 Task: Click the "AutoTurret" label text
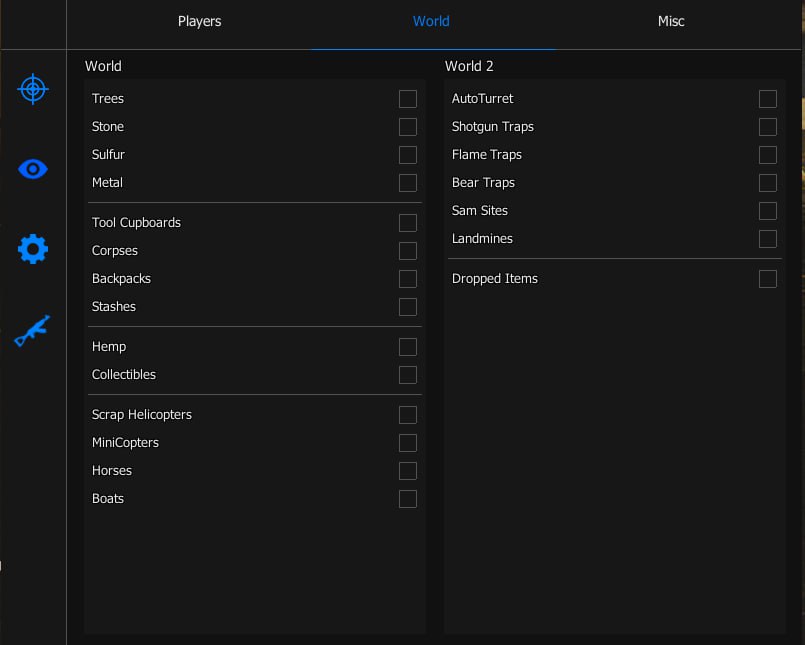tap(482, 99)
